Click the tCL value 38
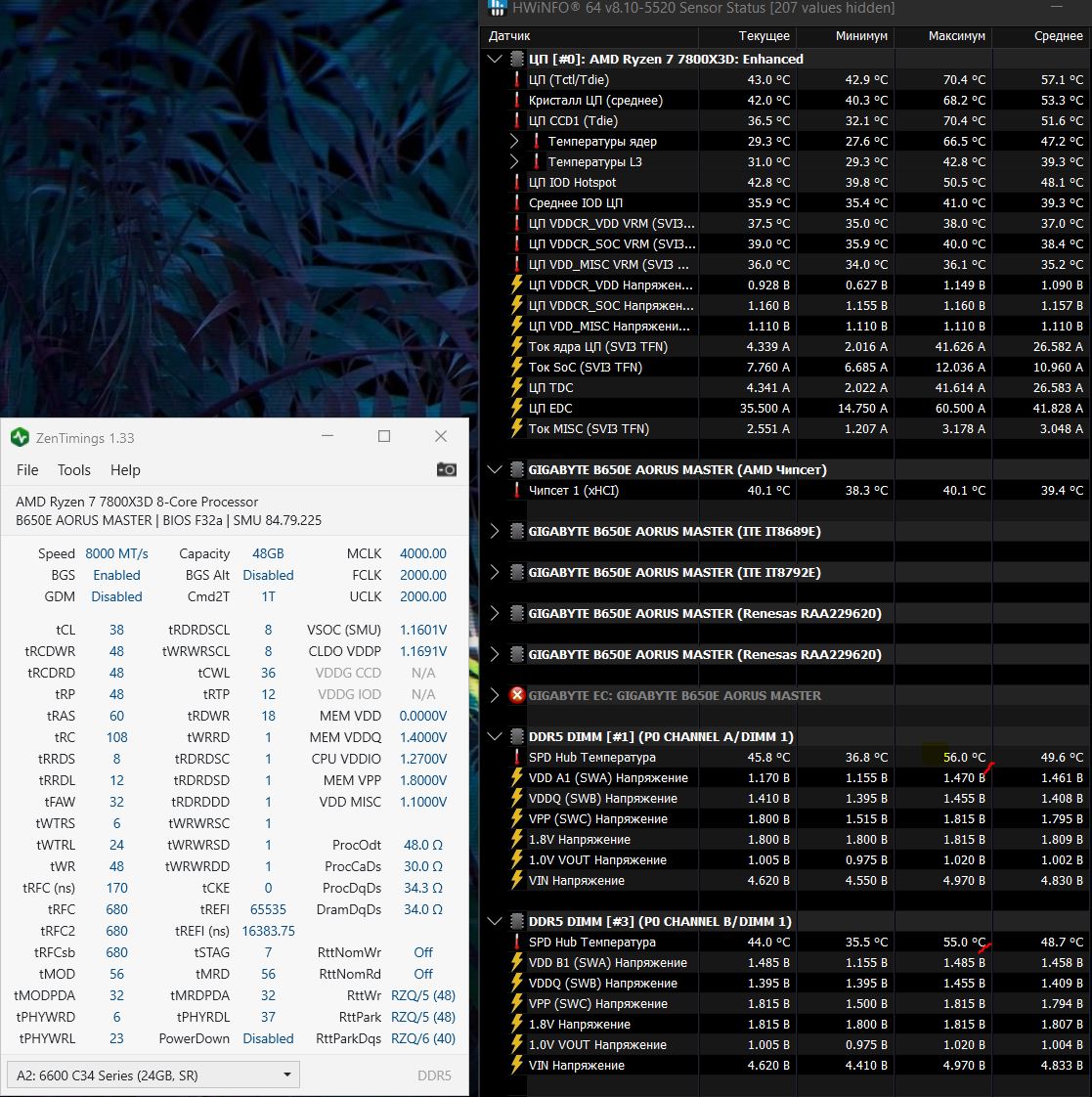The image size is (1092, 1097). coord(116,630)
